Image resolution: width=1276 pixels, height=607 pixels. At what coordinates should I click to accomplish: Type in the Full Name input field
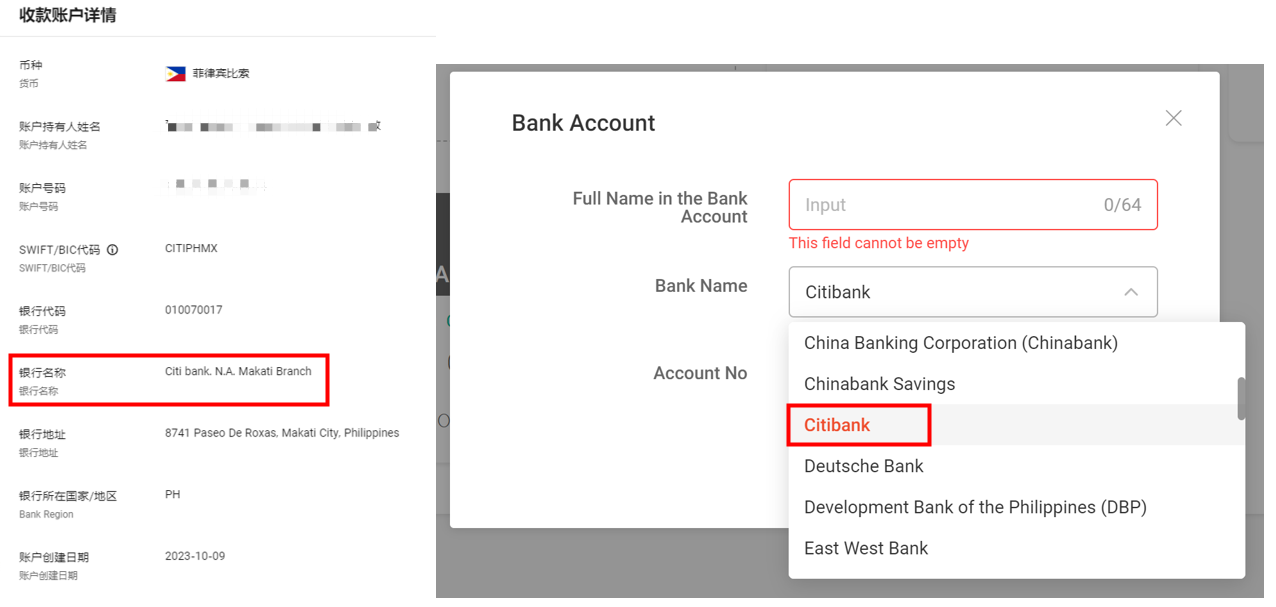[945, 205]
